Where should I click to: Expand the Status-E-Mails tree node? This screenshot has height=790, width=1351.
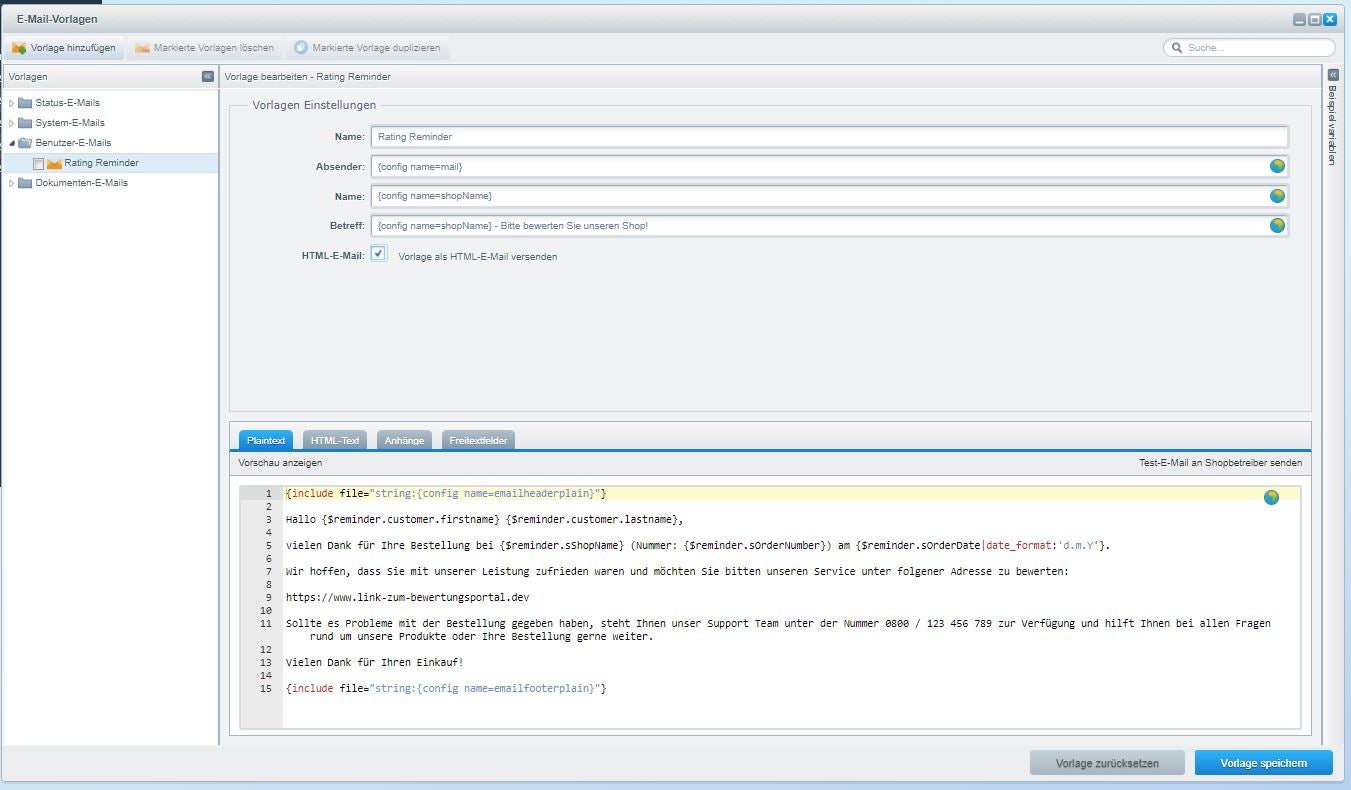click(x=12, y=103)
